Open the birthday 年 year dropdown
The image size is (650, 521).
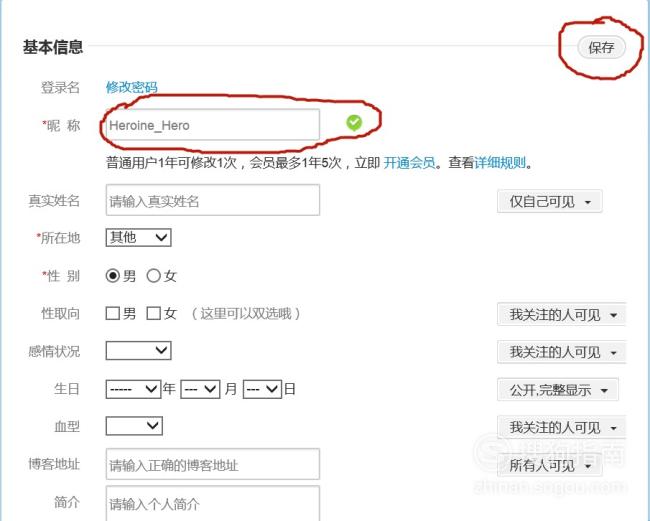coord(133,390)
